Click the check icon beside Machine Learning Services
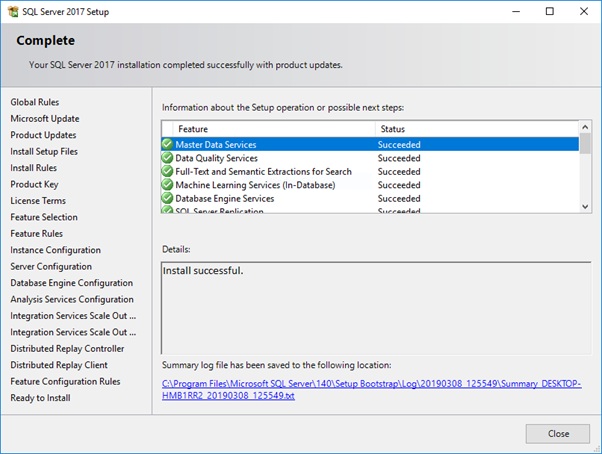 click(167, 185)
